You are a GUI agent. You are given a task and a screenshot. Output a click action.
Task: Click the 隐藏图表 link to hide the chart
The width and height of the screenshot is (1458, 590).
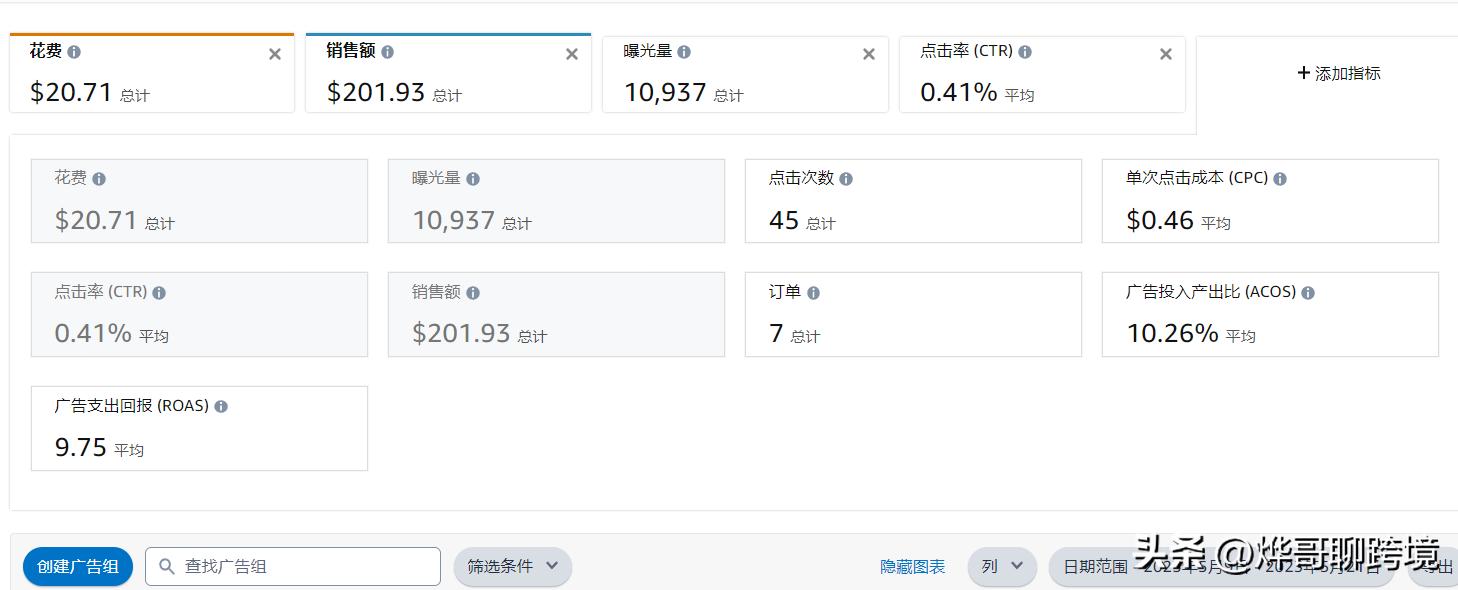912,566
